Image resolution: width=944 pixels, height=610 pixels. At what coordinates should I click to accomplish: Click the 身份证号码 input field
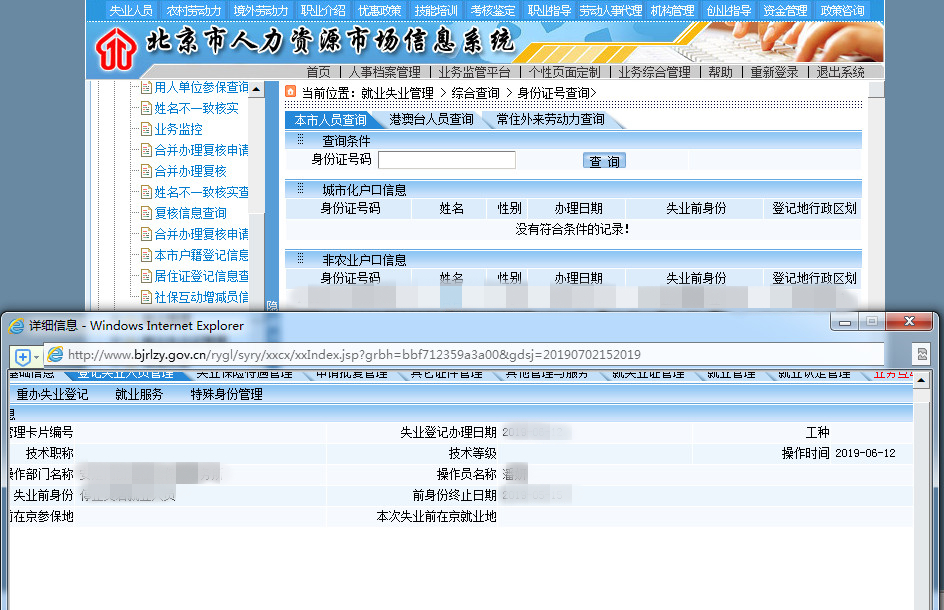click(x=446, y=160)
